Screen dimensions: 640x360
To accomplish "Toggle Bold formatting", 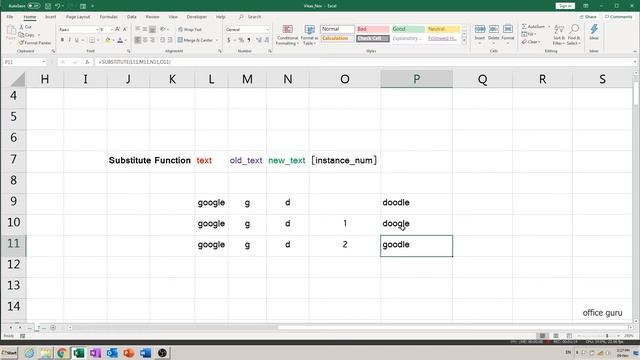I will point(62,40).
